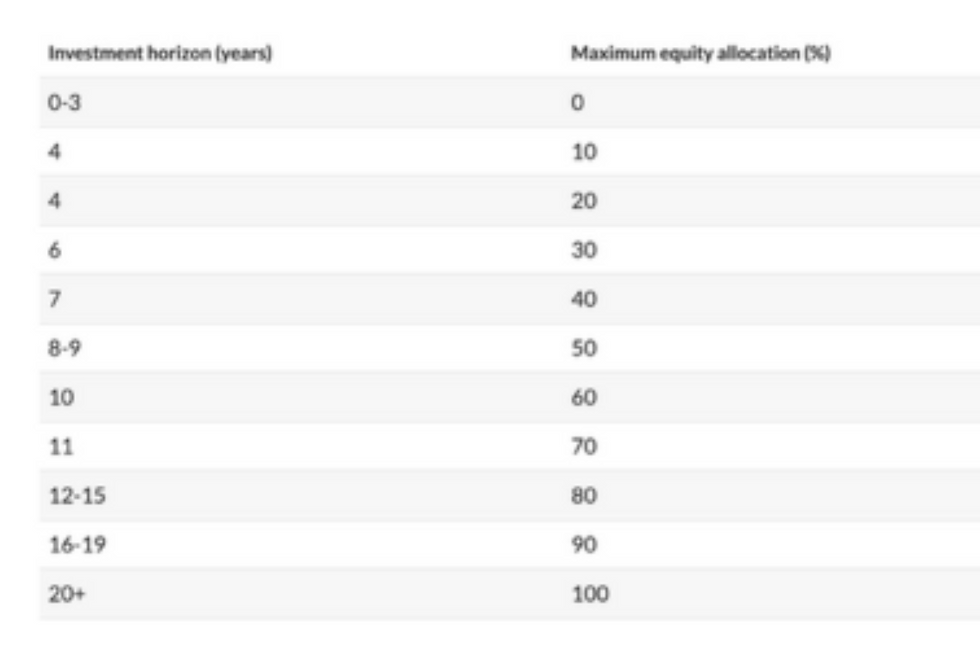Image resolution: width=980 pixels, height=649 pixels.
Task: Click the "Maximum equity allocation (%)" column header
Action: 701,53
